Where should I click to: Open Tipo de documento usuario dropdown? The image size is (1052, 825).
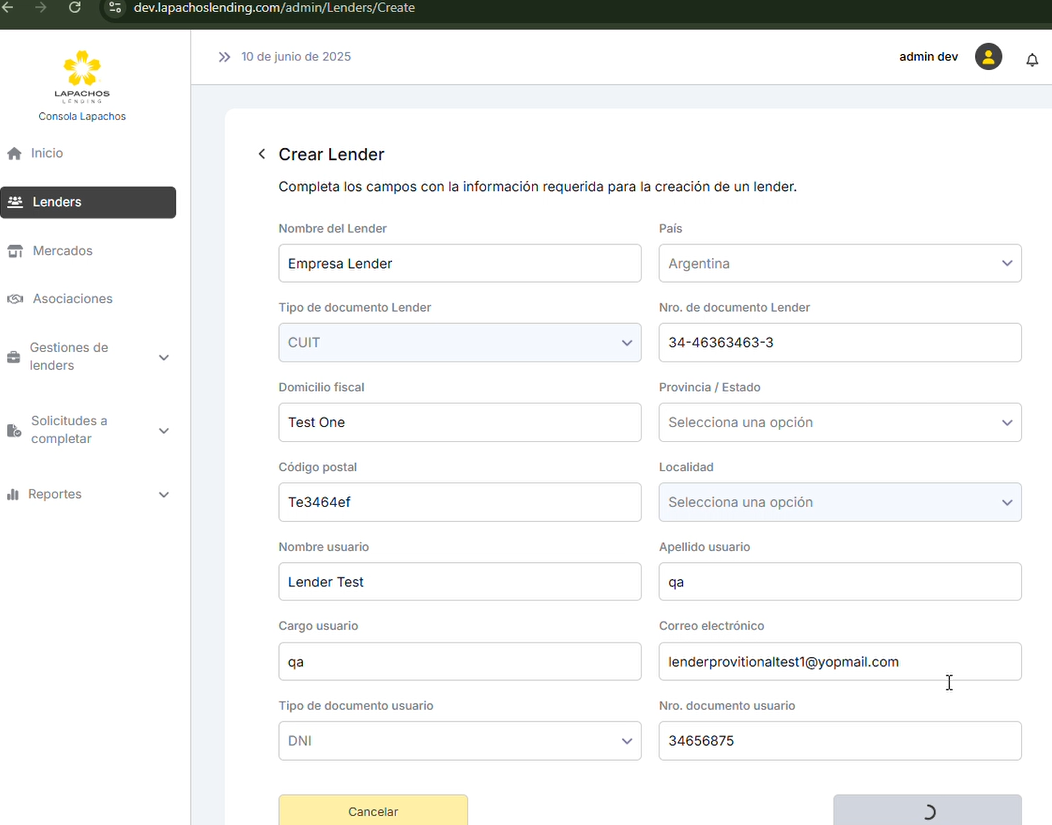click(x=459, y=741)
